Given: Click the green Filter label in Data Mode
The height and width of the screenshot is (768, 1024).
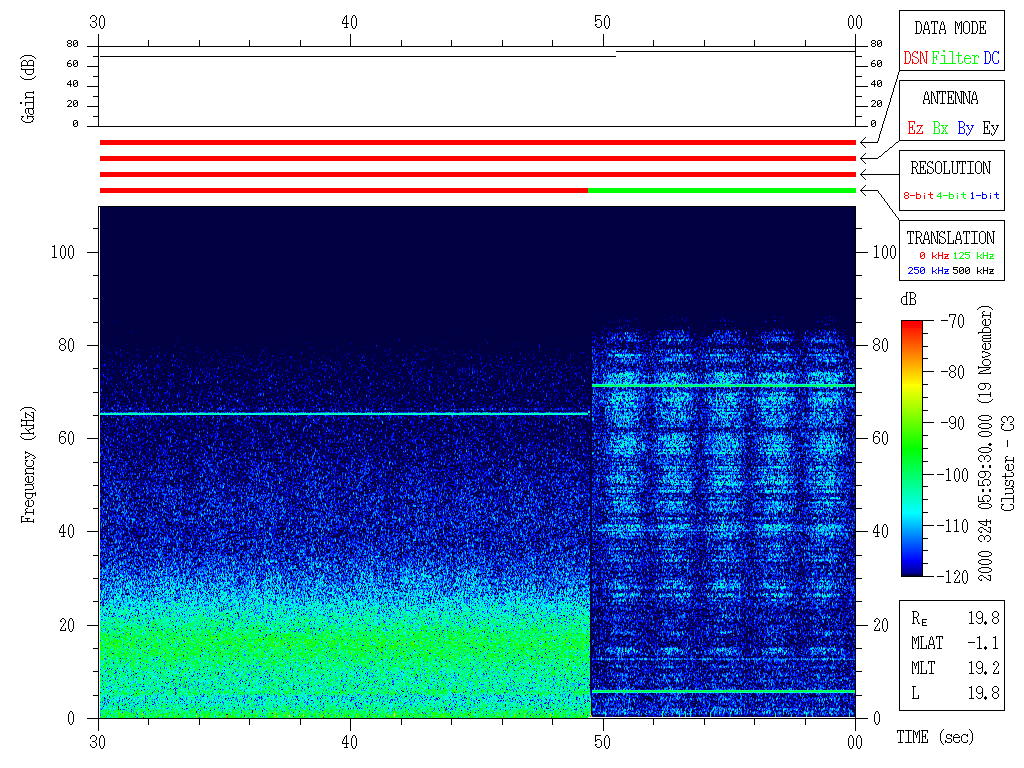Looking at the screenshot, I should (x=955, y=59).
